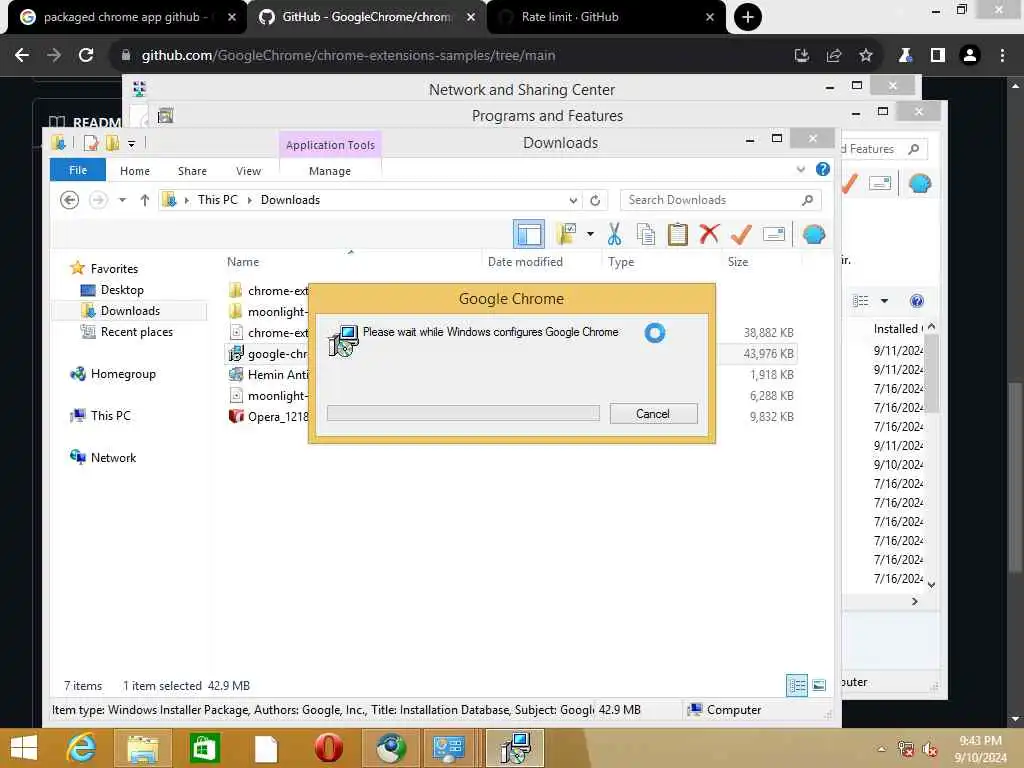Go up one folder level arrow
Viewport: 1024px width, 768px height.
click(x=145, y=200)
